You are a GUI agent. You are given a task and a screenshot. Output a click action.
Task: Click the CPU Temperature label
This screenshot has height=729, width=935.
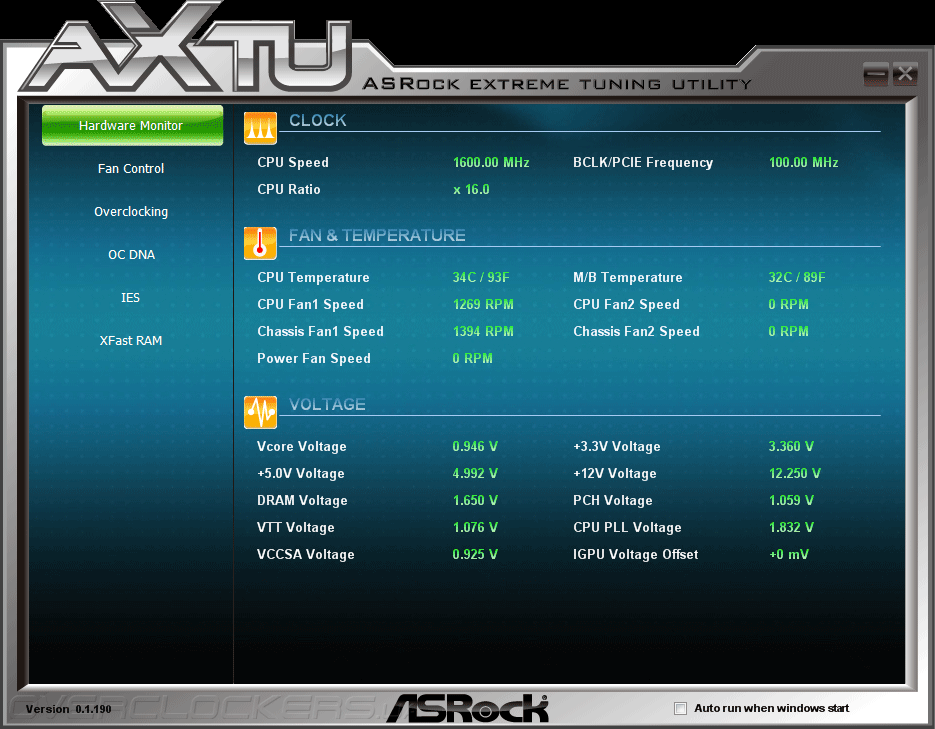coord(313,277)
